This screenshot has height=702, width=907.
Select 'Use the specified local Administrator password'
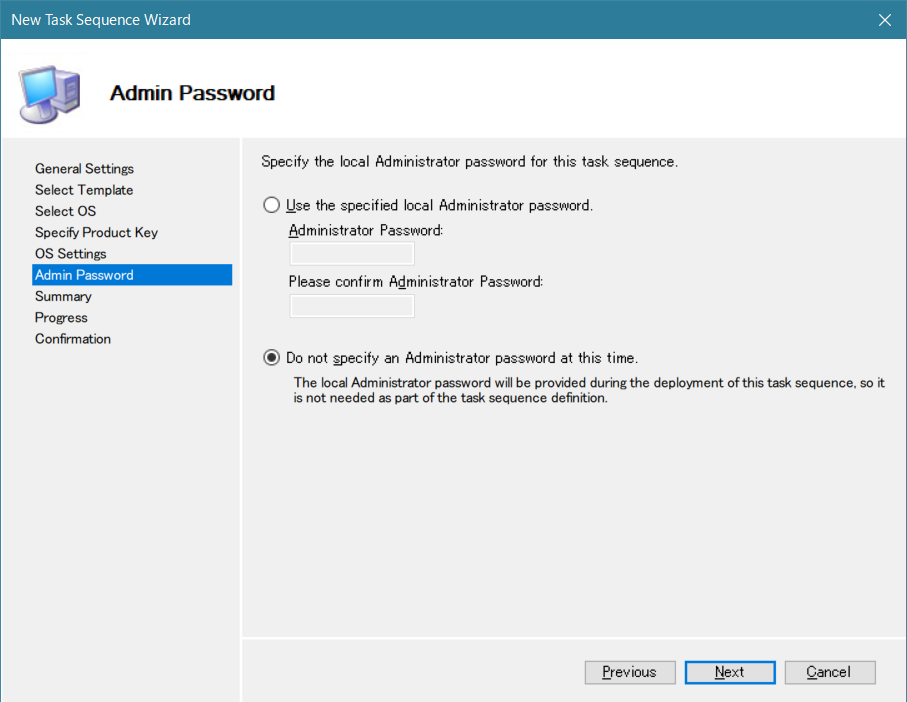coord(271,205)
